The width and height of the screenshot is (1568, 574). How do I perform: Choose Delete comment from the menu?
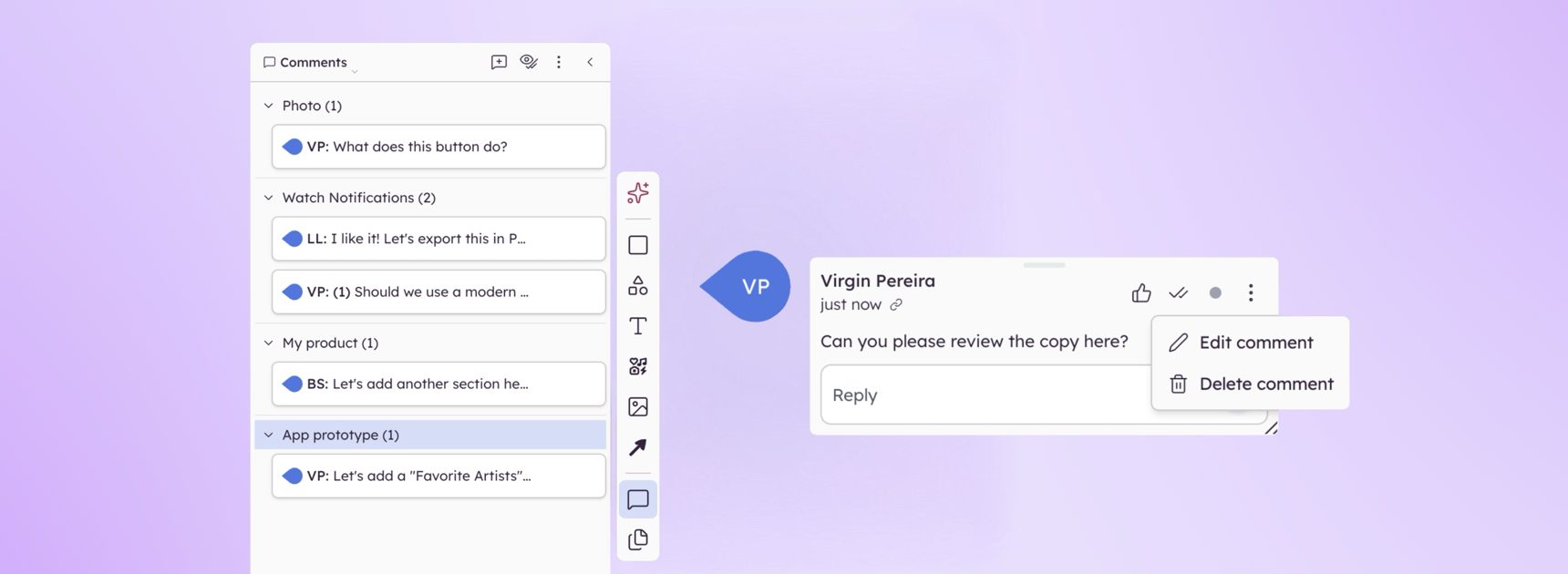[1265, 384]
